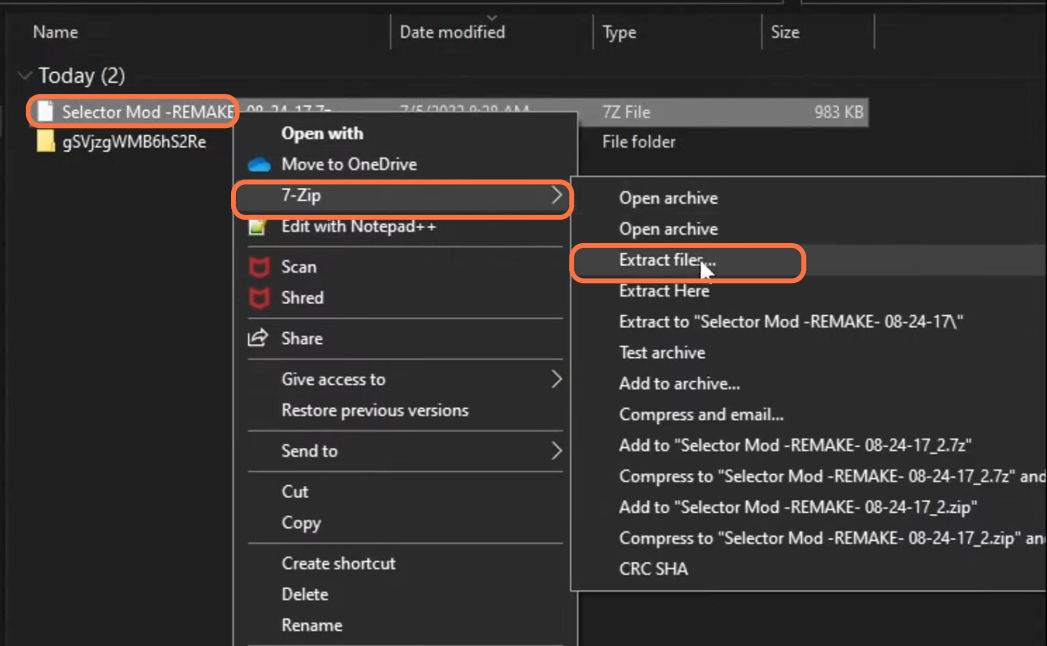Expand the 7-Zip submenu arrow
1047x646 pixels.
pos(556,195)
